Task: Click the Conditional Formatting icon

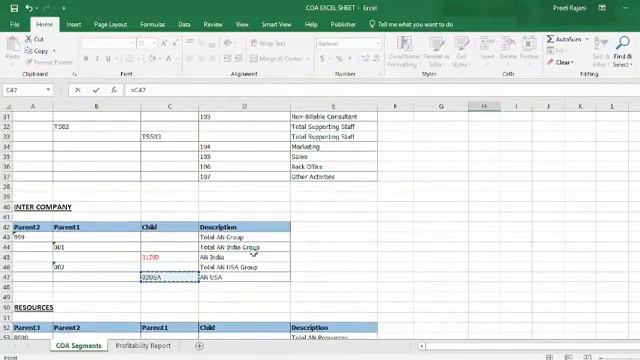Action: click(x=404, y=43)
